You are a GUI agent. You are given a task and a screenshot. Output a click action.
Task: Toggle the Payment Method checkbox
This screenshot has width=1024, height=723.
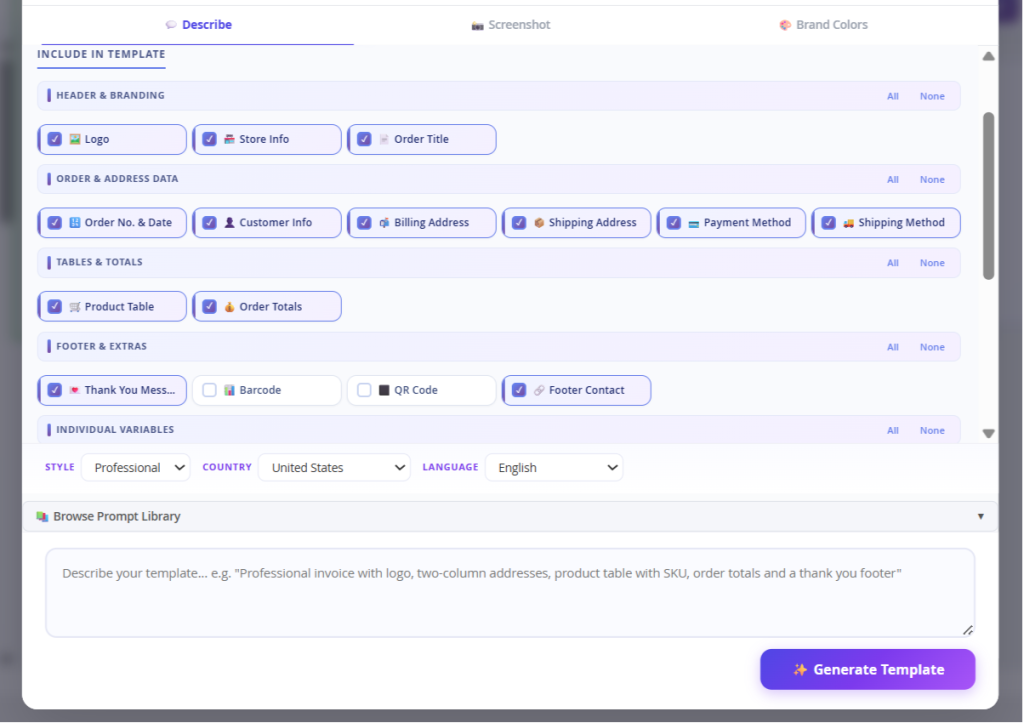[674, 223]
